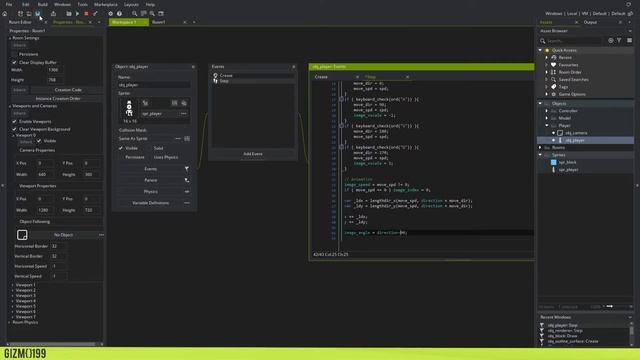Viewport: 640px width, 360px height.
Task: Save the project with the blue save icon
Action: pyautogui.click(x=38, y=14)
